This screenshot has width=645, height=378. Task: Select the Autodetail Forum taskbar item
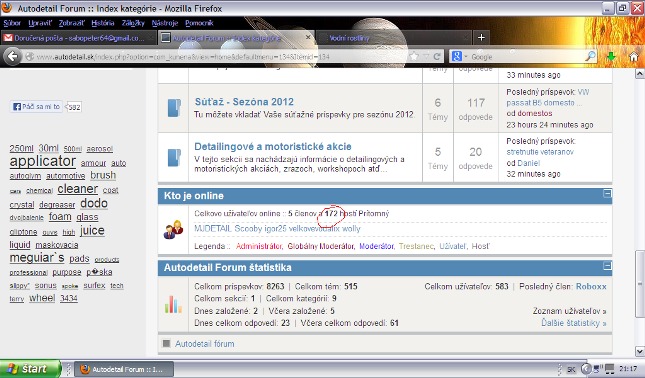(x=125, y=369)
